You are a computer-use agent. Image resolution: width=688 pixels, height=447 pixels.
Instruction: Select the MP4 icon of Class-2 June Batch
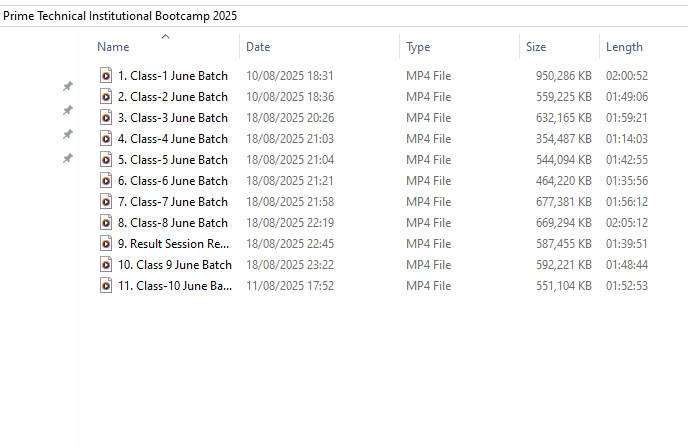click(106, 97)
